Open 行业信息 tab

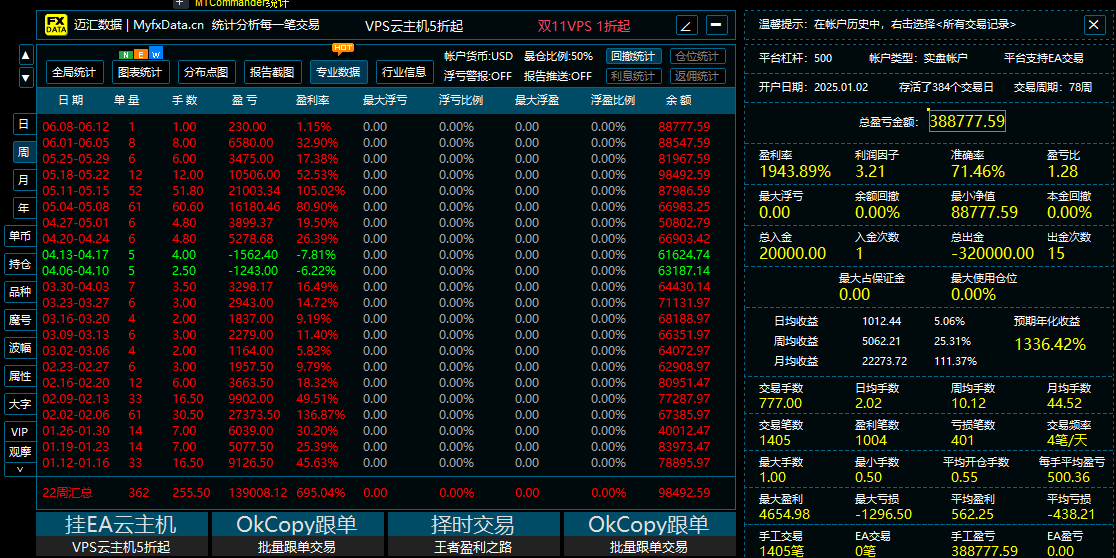coord(404,72)
